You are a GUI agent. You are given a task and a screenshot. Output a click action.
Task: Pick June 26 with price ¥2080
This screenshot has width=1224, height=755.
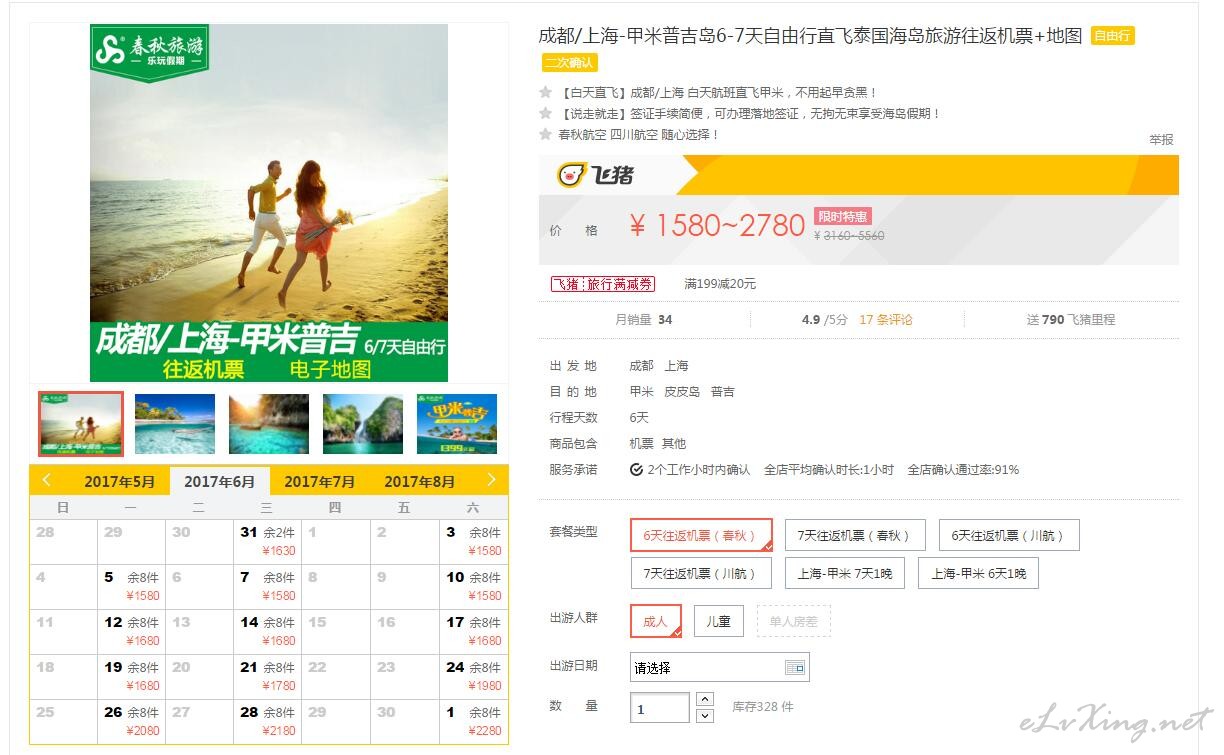tap(131, 722)
